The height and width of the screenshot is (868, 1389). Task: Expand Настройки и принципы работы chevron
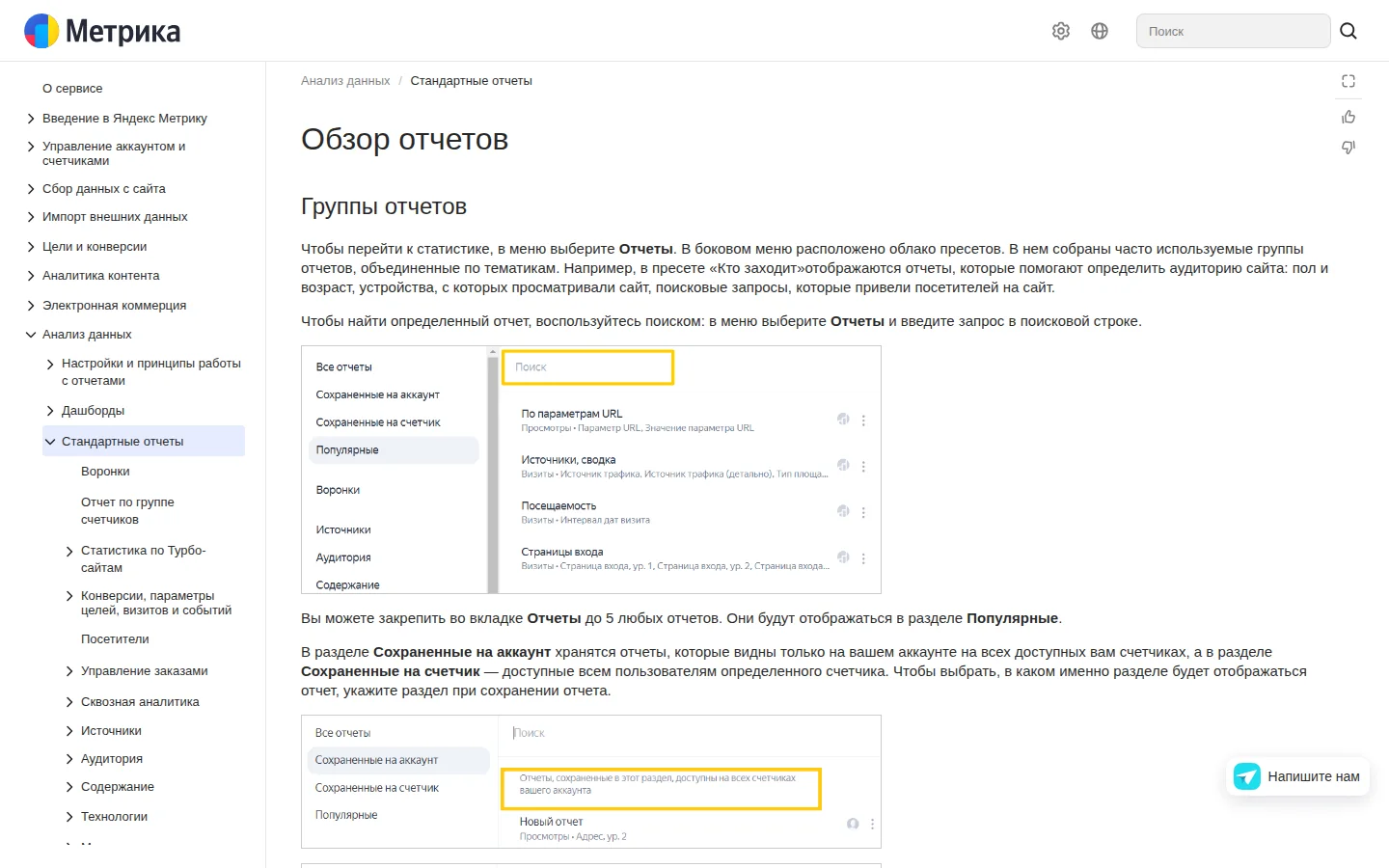50,365
